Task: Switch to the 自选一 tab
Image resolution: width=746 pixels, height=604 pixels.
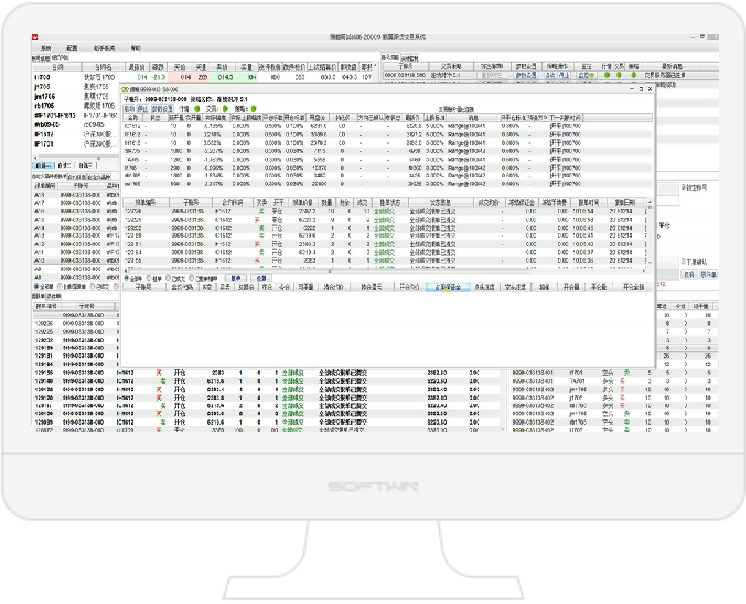Action: tap(41, 165)
